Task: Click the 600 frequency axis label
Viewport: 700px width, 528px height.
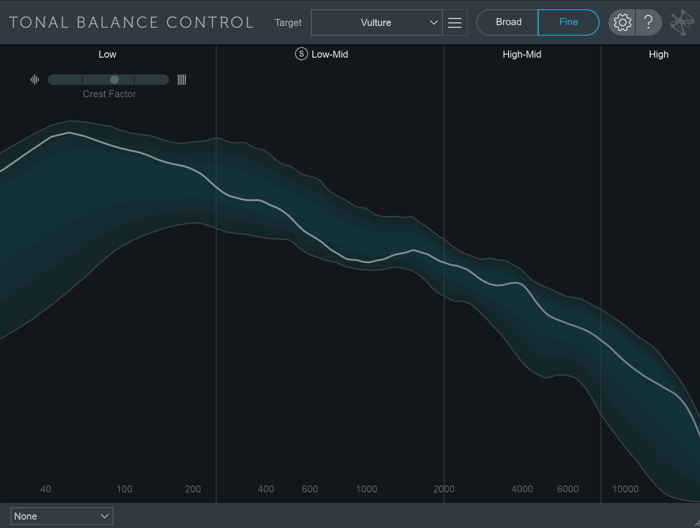Action: (x=310, y=489)
